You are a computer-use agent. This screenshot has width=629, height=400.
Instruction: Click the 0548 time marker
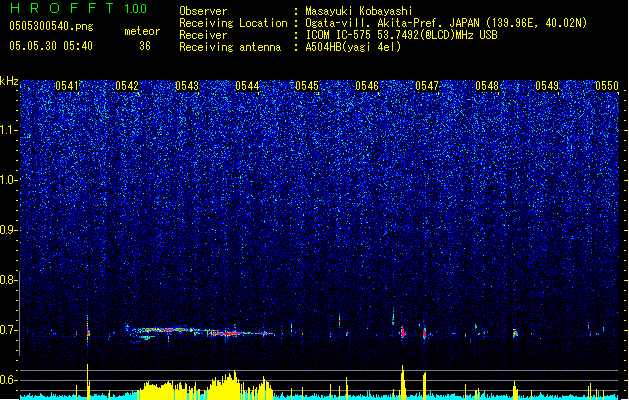[487, 86]
